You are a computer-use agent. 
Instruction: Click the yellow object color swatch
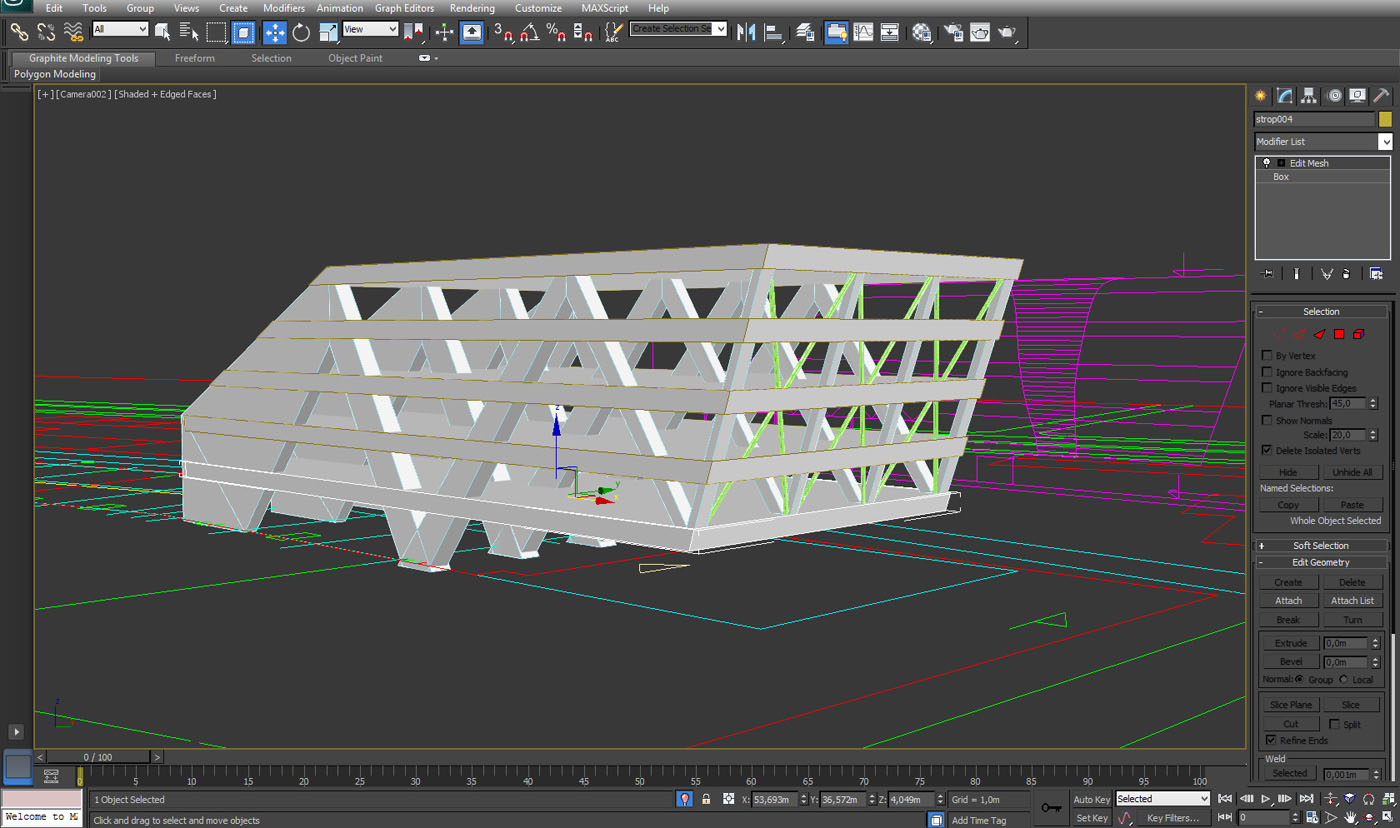coord(1385,120)
